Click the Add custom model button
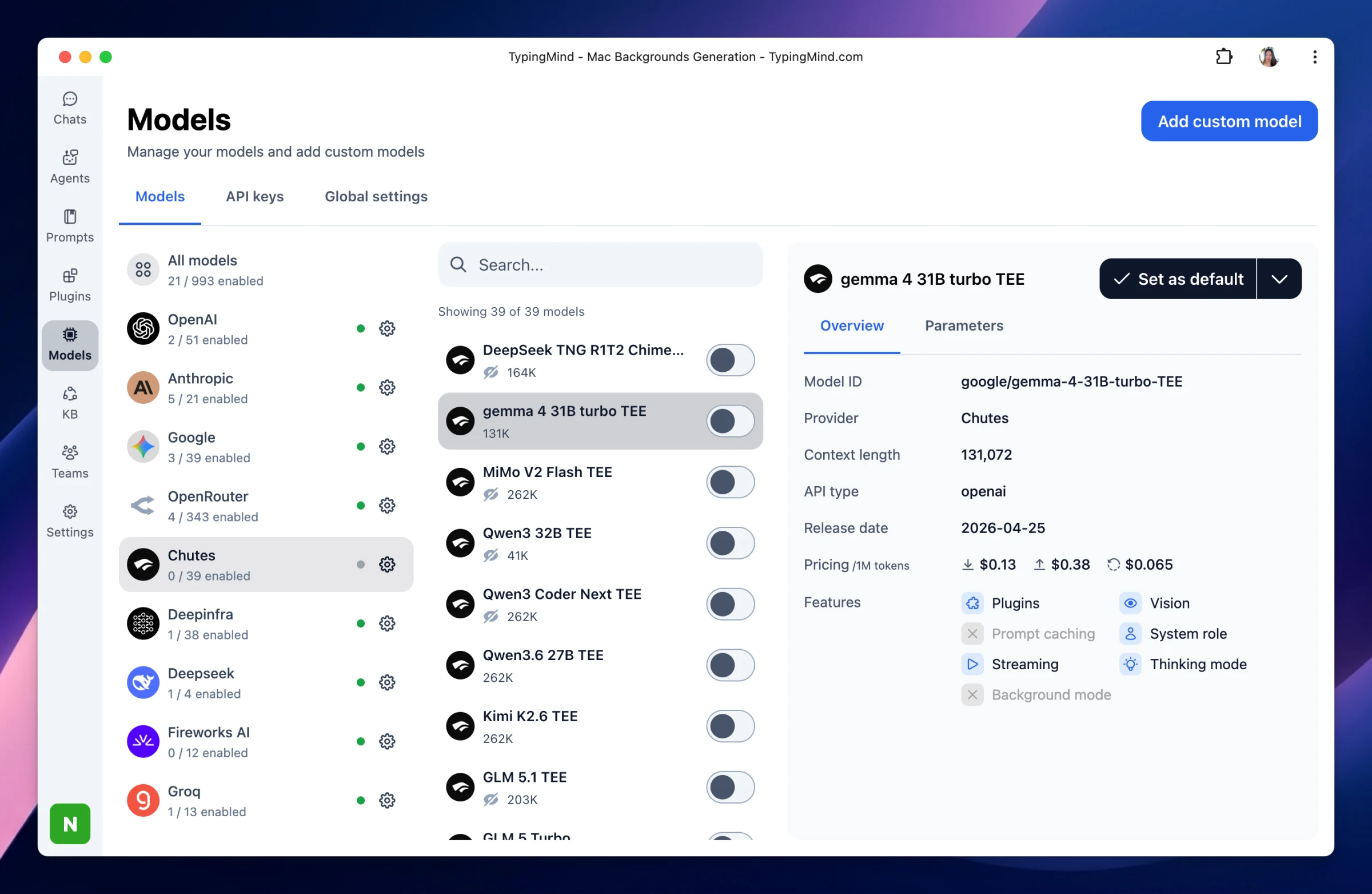The width and height of the screenshot is (1372, 894). click(1229, 121)
